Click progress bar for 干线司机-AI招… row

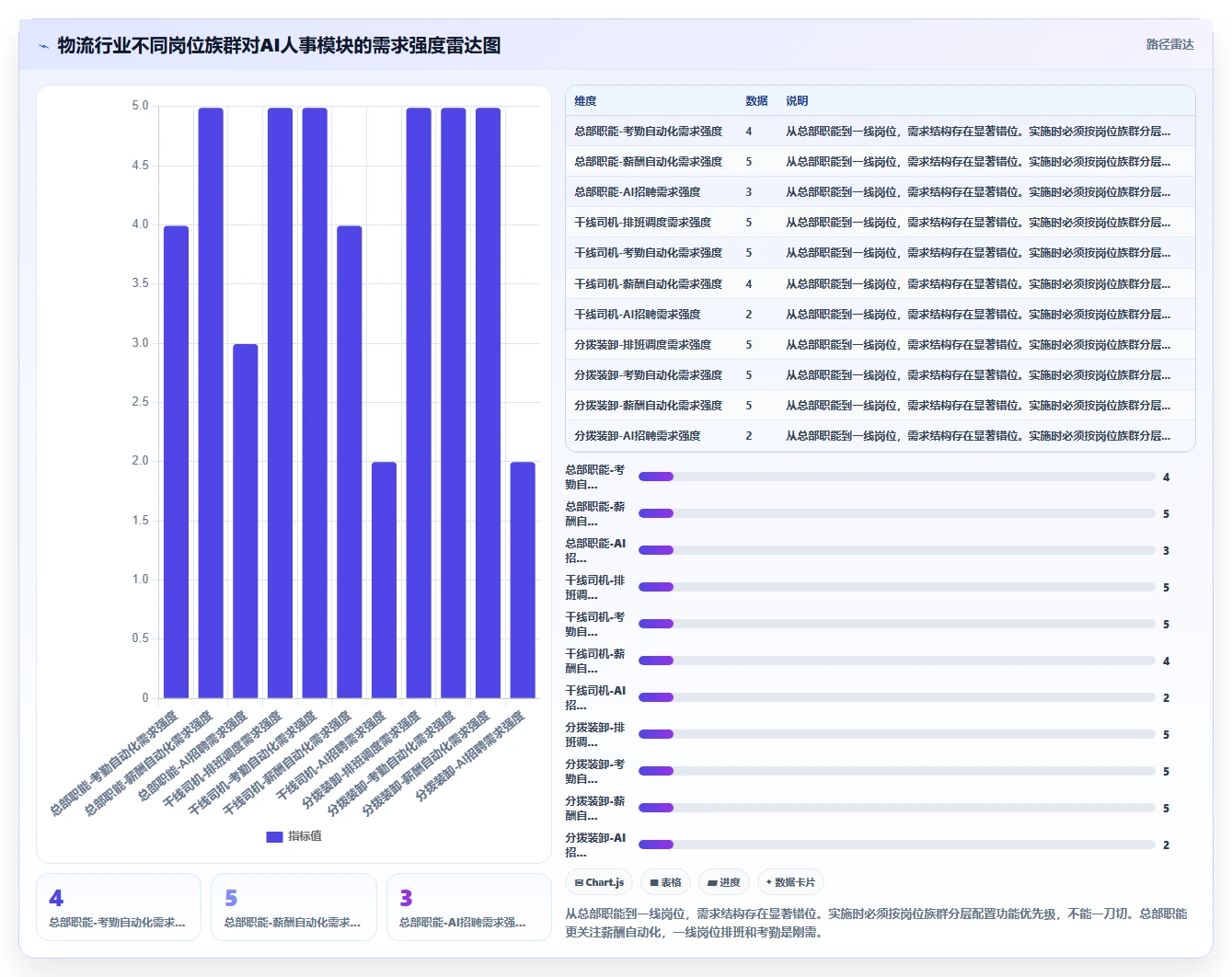(897, 697)
